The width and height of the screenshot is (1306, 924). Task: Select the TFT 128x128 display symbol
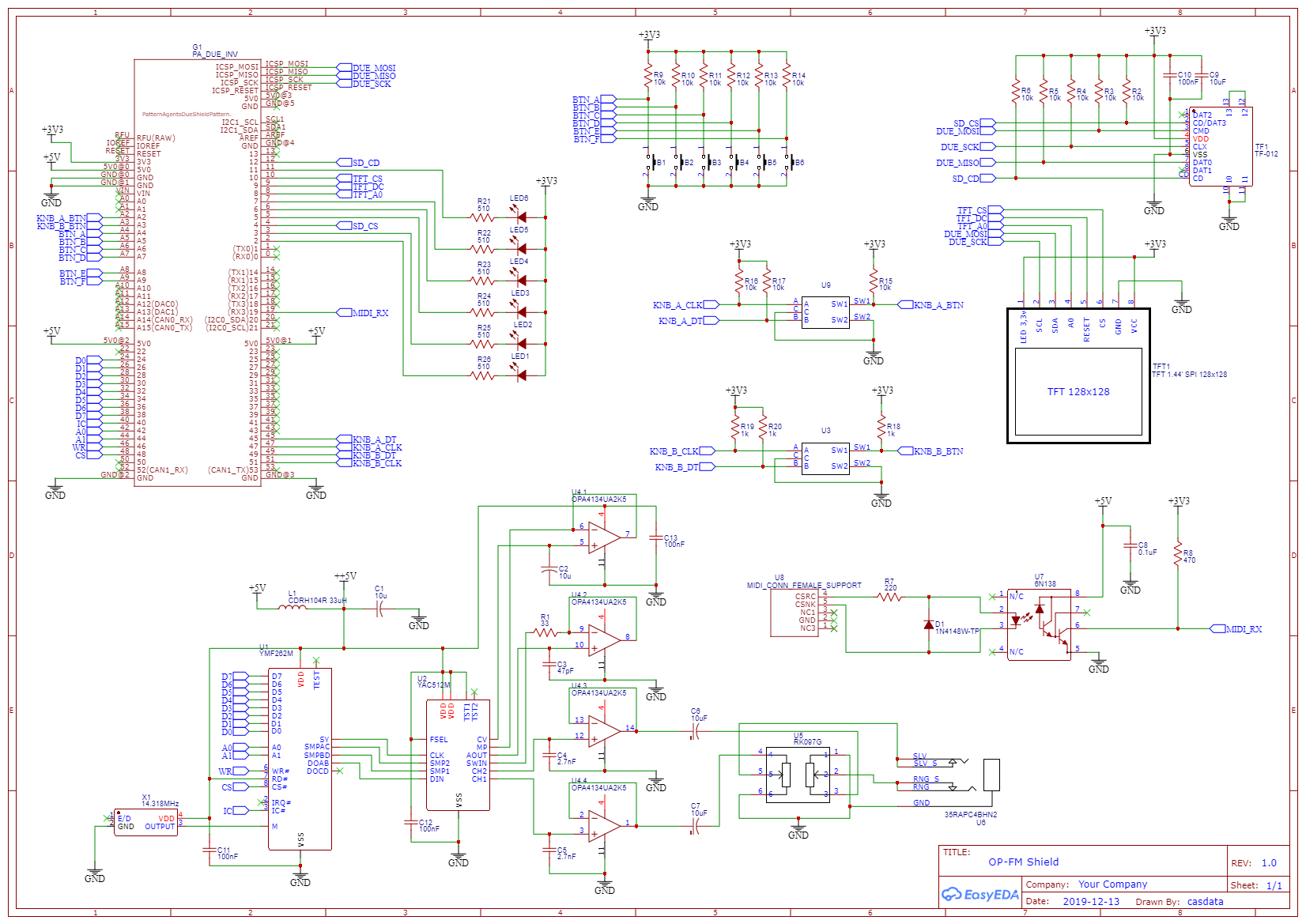1078,375
